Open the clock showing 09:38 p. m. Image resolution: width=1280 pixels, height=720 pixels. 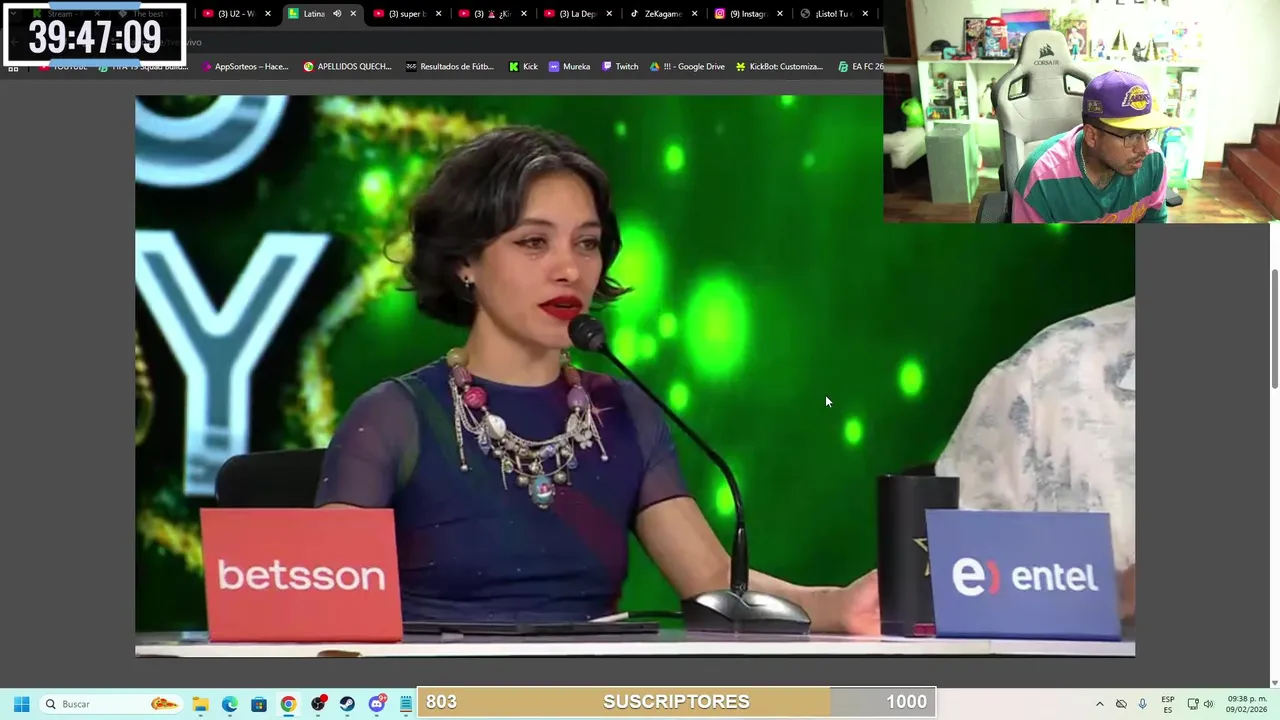coord(1246,704)
